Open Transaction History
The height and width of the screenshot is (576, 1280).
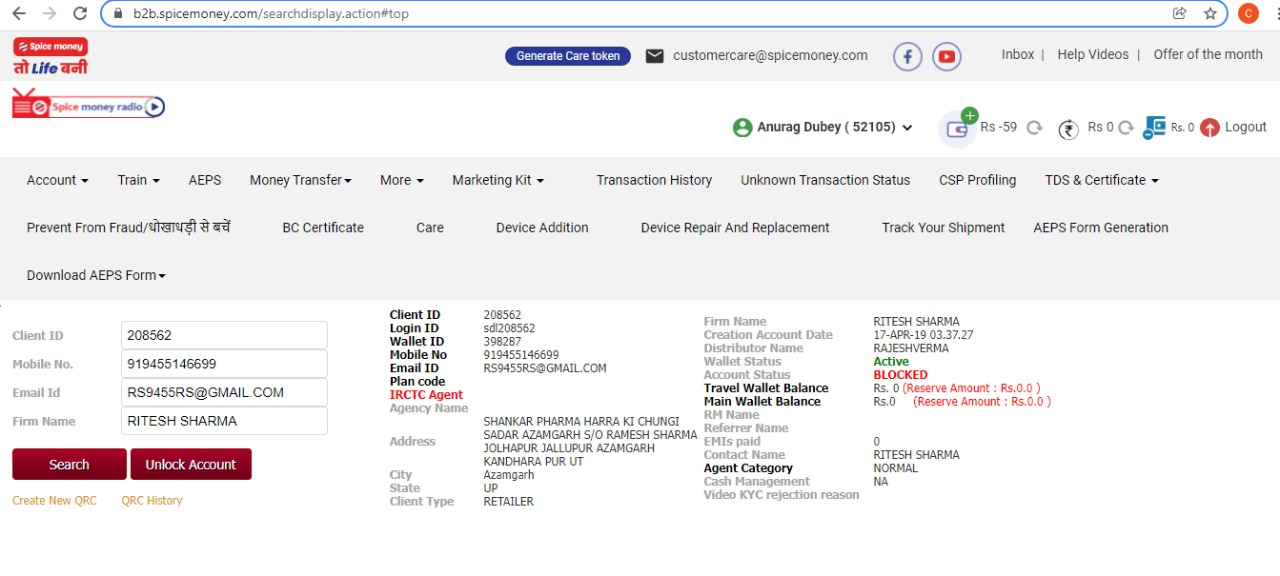(654, 180)
